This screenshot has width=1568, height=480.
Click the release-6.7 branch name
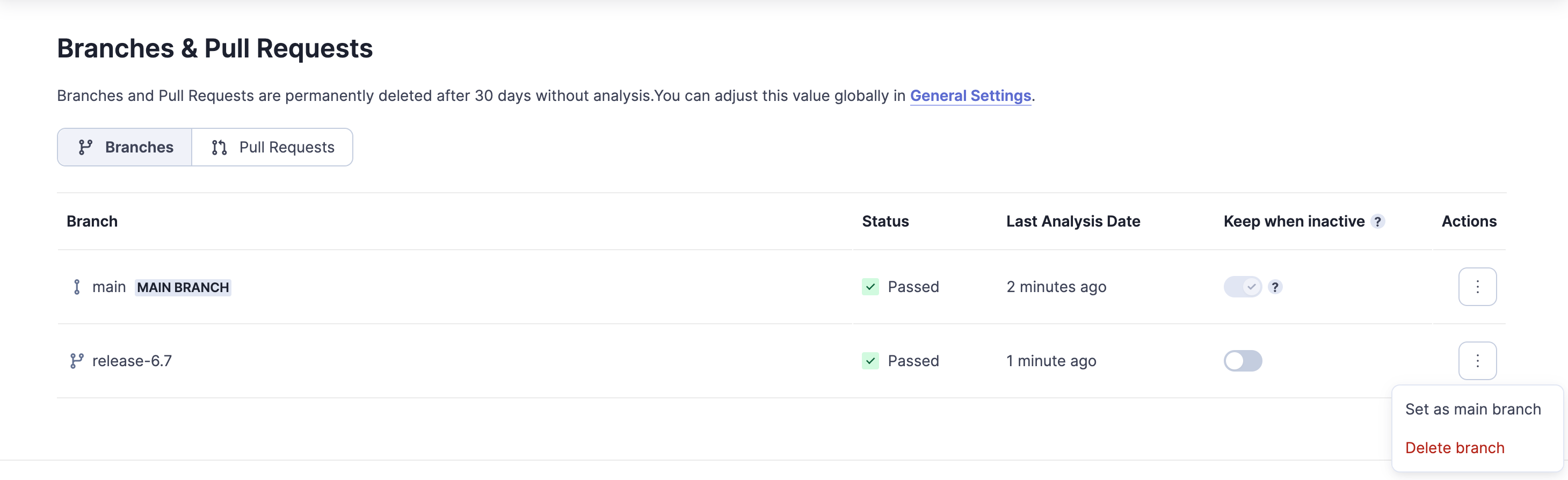coord(132,361)
